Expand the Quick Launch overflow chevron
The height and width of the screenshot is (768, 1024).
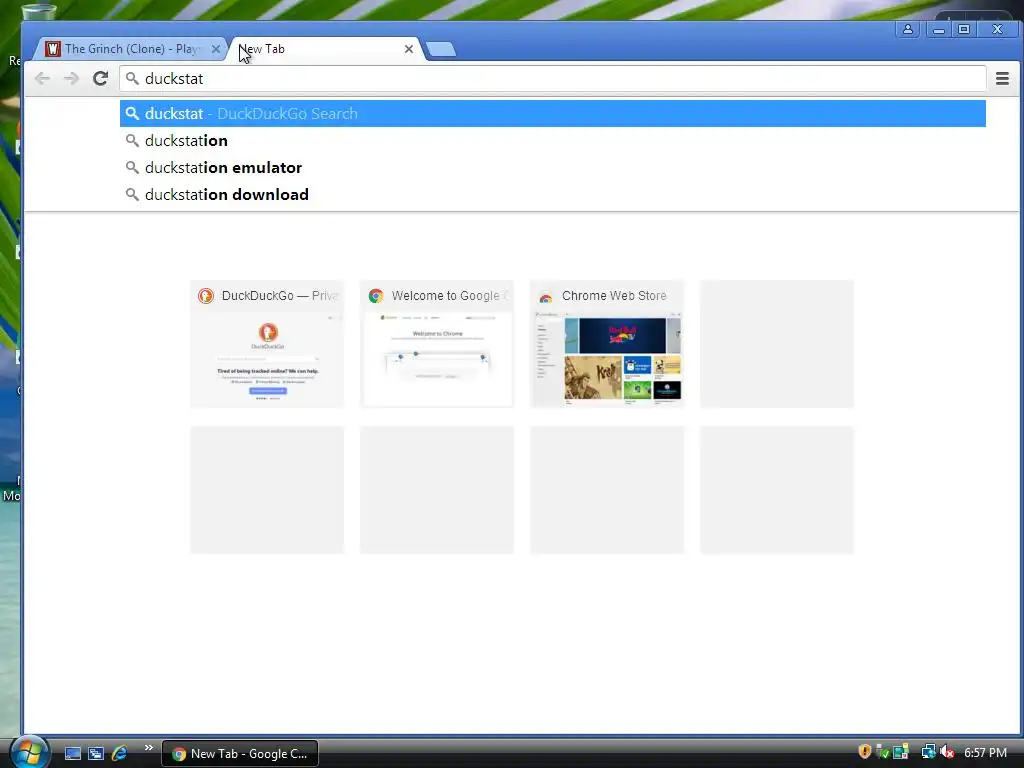[x=149, y=748]
